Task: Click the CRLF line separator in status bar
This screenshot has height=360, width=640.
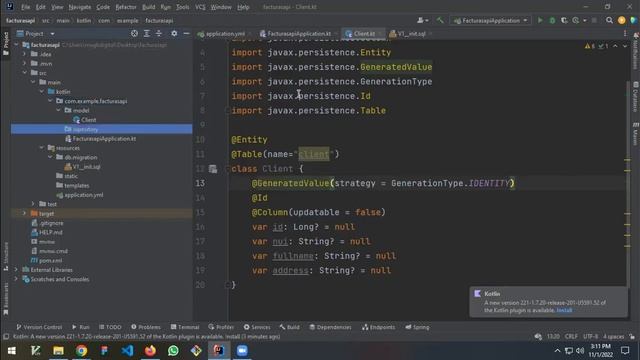Action: [x=571, y=337]
